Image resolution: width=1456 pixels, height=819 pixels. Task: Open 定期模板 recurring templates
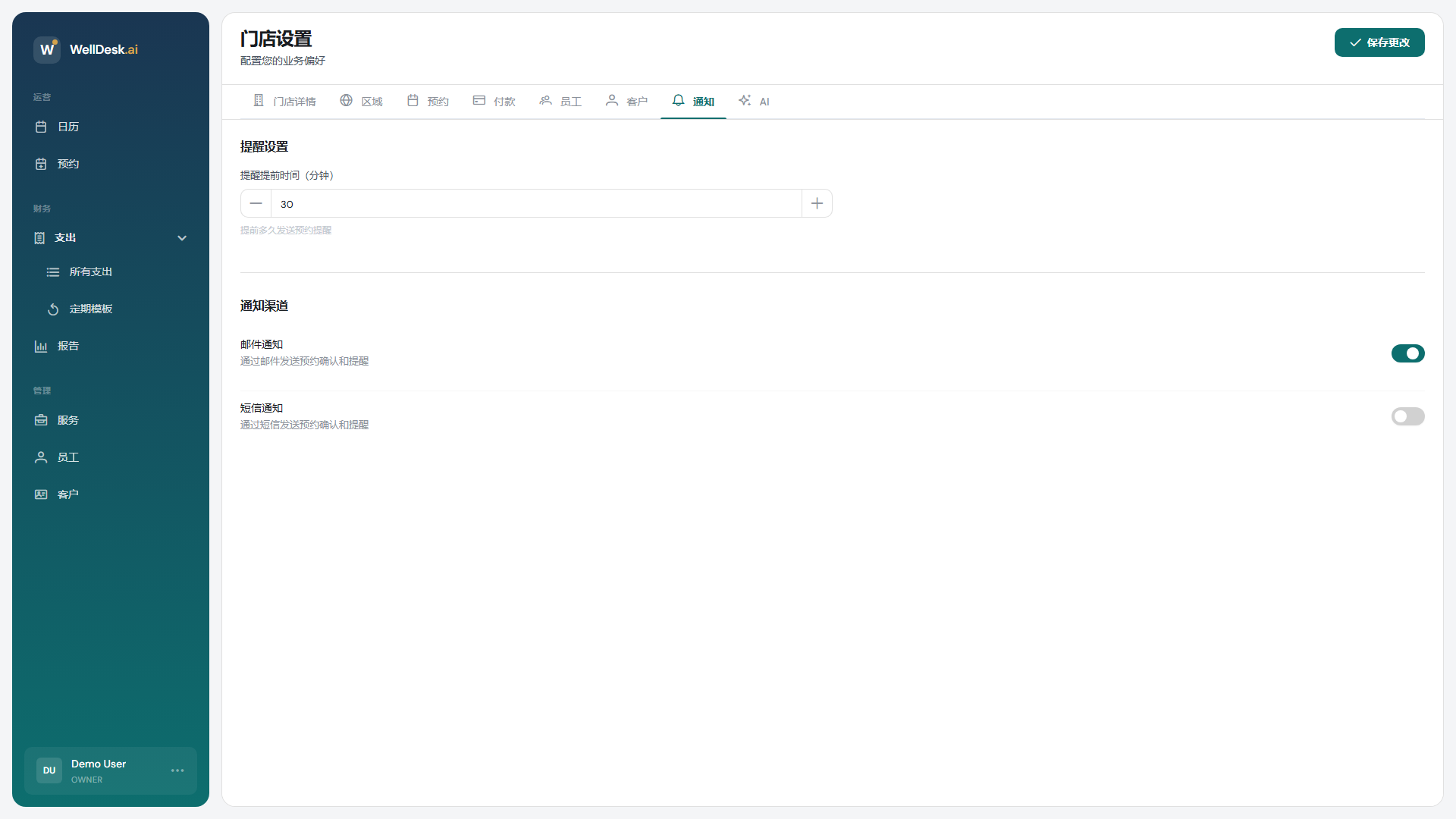tap(90, 309)
